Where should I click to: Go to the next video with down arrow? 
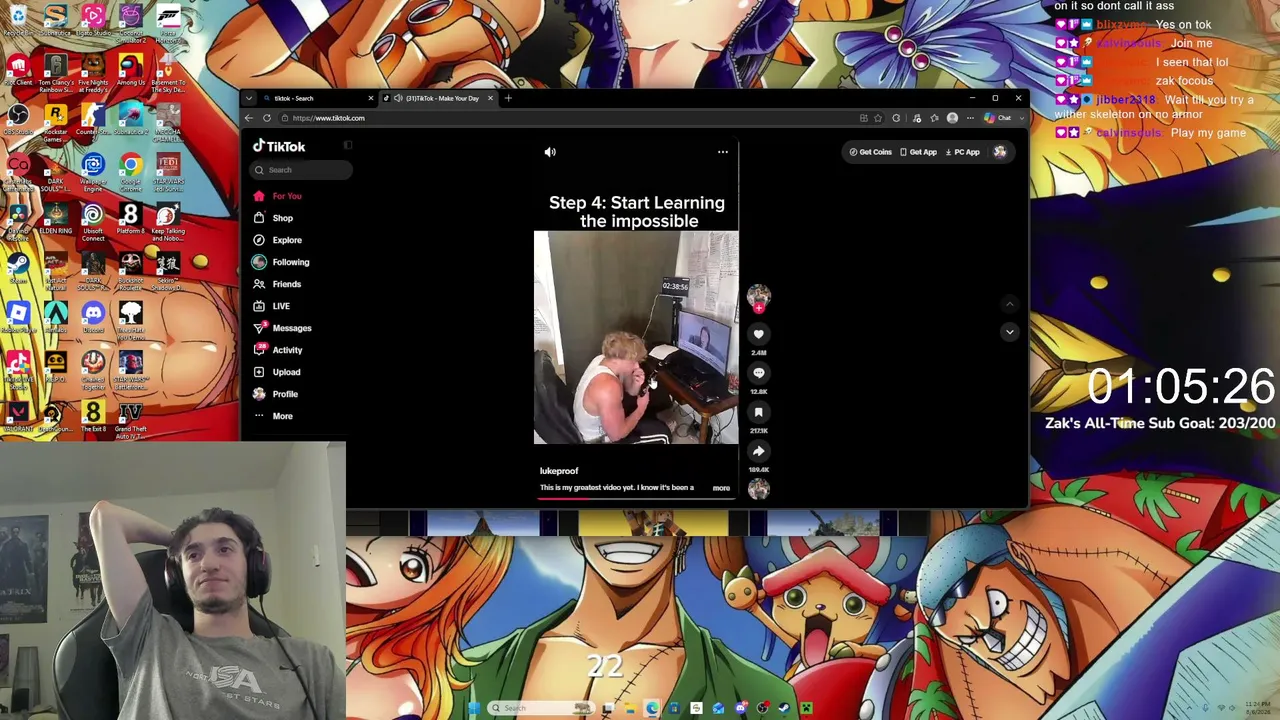pyautogui.click(x=1009, y=331)
